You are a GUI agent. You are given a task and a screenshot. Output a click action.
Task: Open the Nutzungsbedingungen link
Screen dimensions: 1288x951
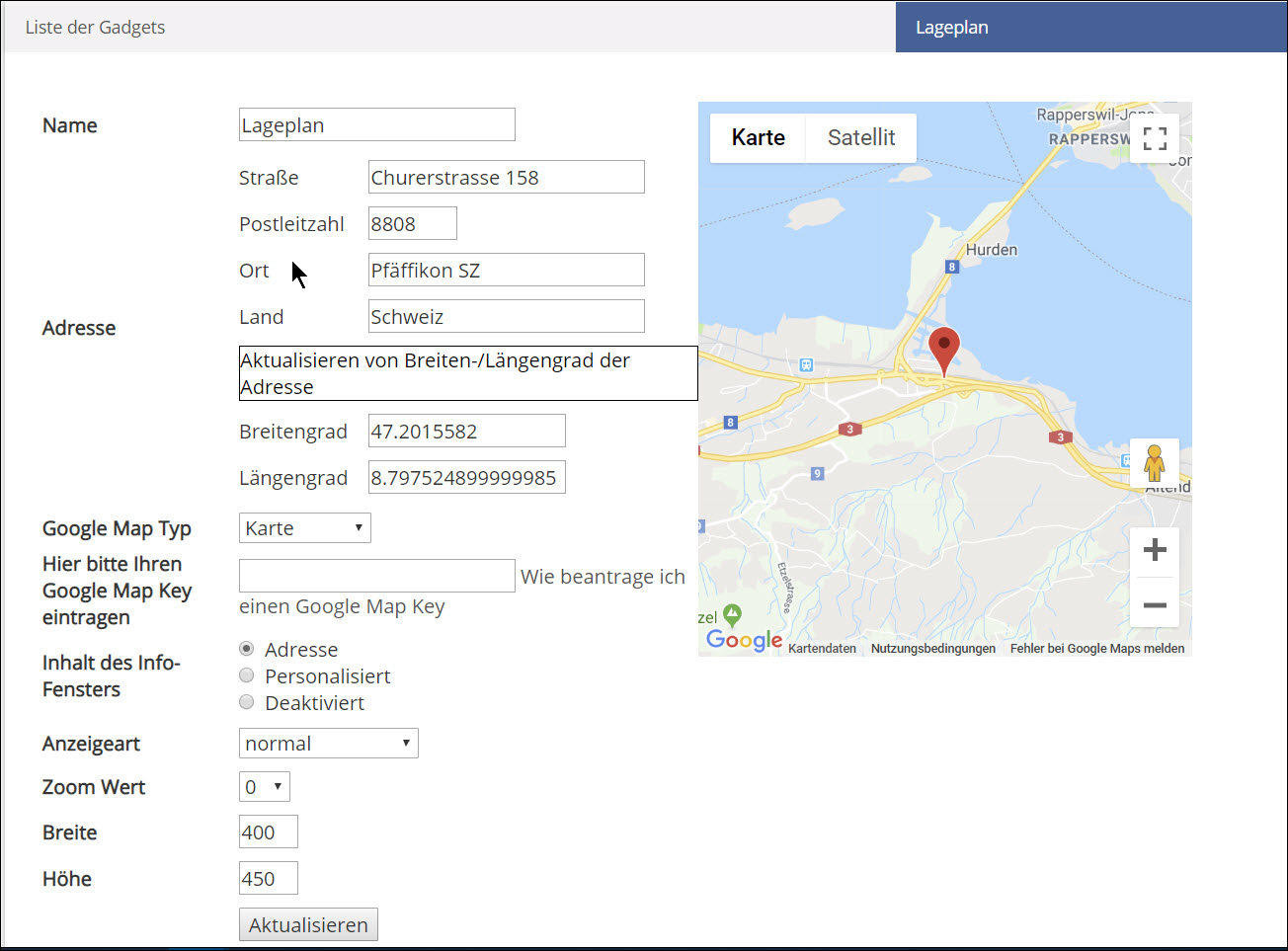(x=933, y=649)
